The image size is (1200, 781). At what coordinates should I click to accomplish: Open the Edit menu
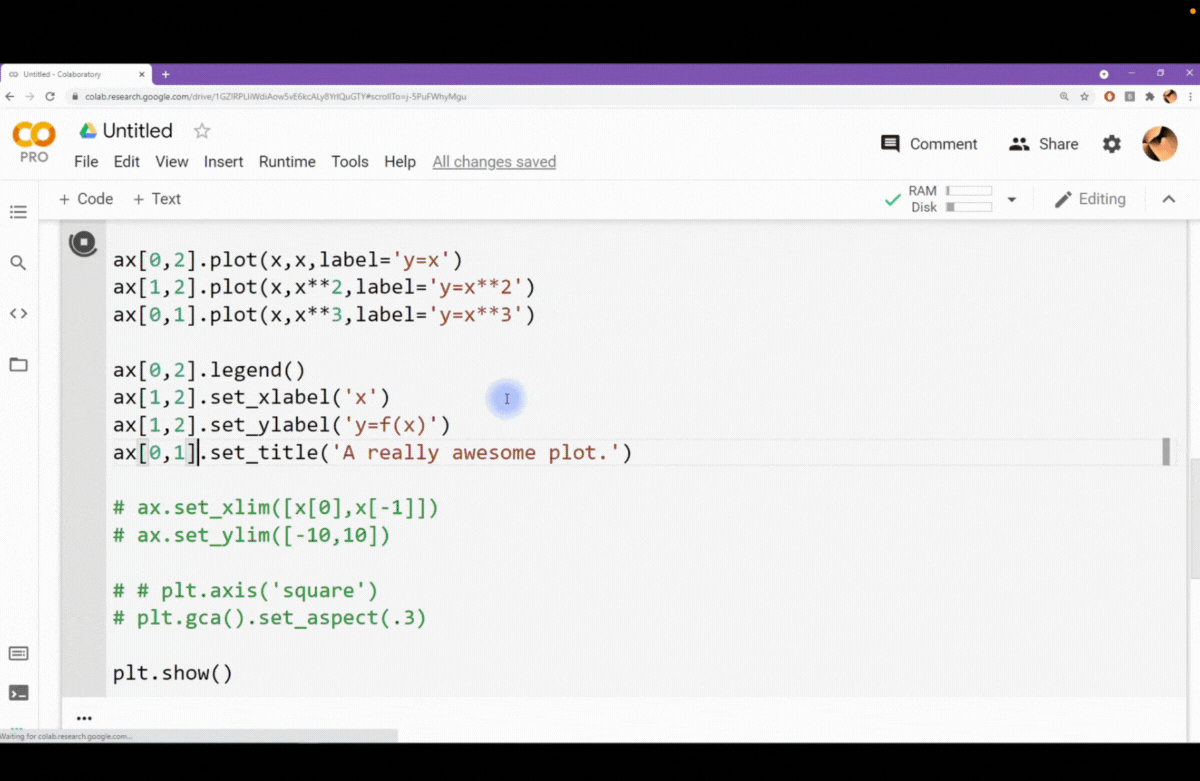coord(126,162)
